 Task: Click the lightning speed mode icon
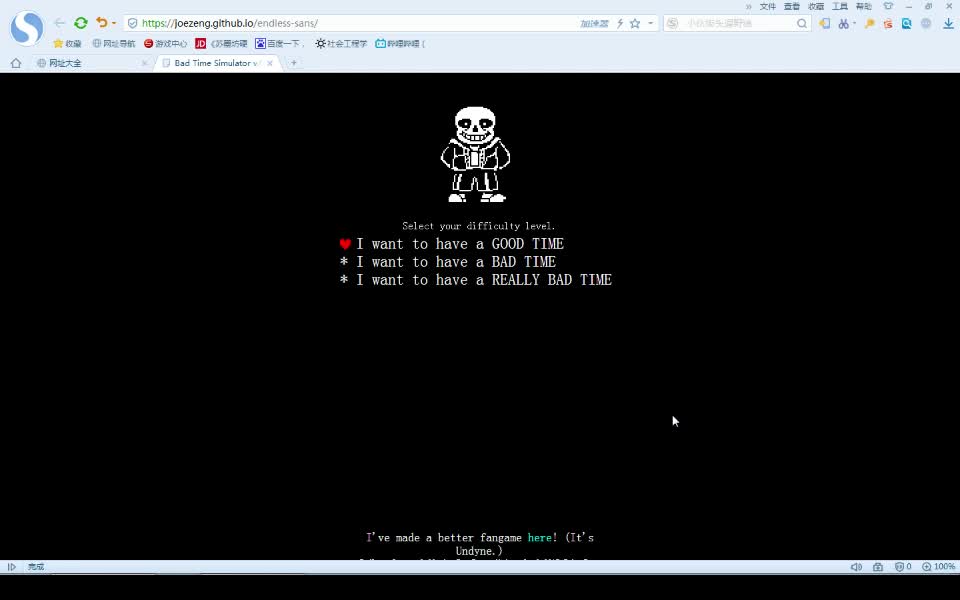(x=620, y=23)
